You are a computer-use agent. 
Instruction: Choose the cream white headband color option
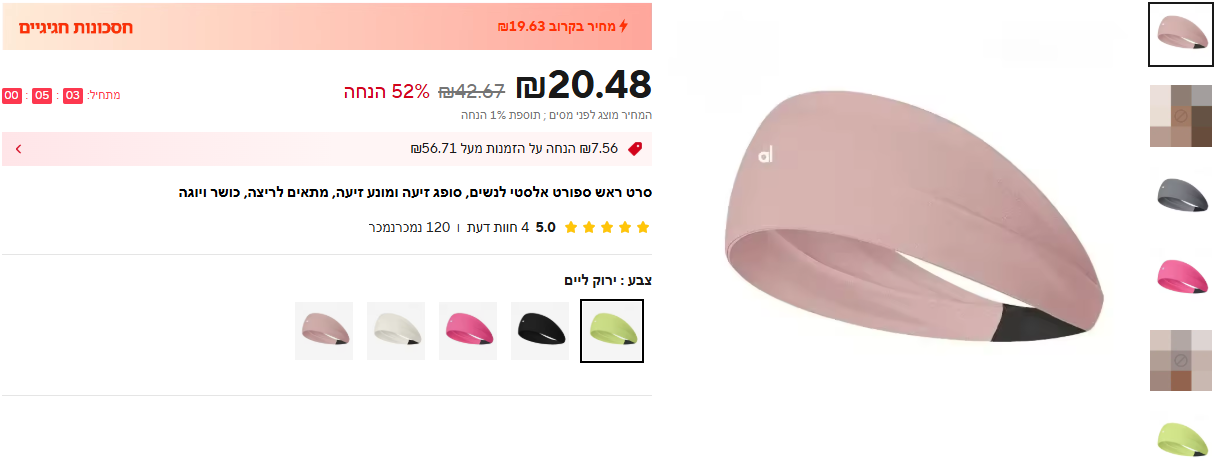(x=396, y=331)
